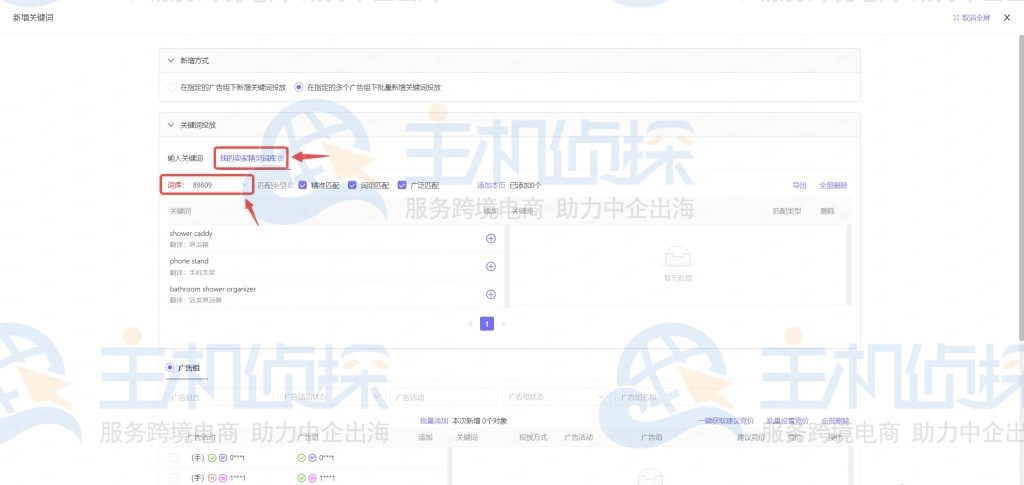This screenshot has height=485, width=1024.
Task: Collapse the 关键词投放 section
Action: tap(171, 125)
